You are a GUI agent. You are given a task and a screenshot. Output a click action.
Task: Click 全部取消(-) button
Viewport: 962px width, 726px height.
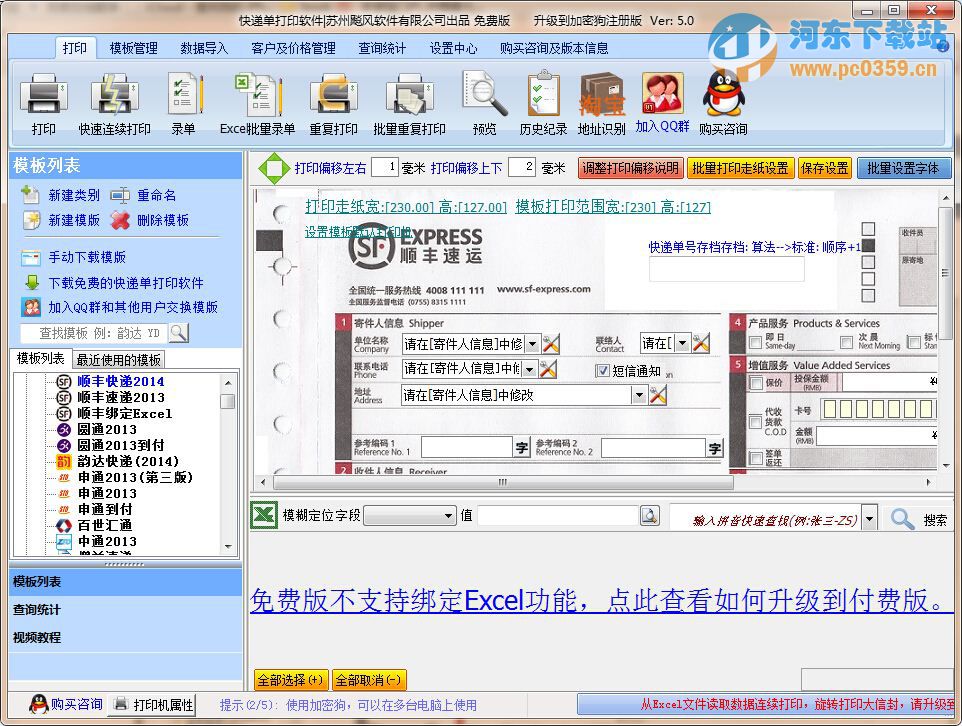(x=368, y=680)
